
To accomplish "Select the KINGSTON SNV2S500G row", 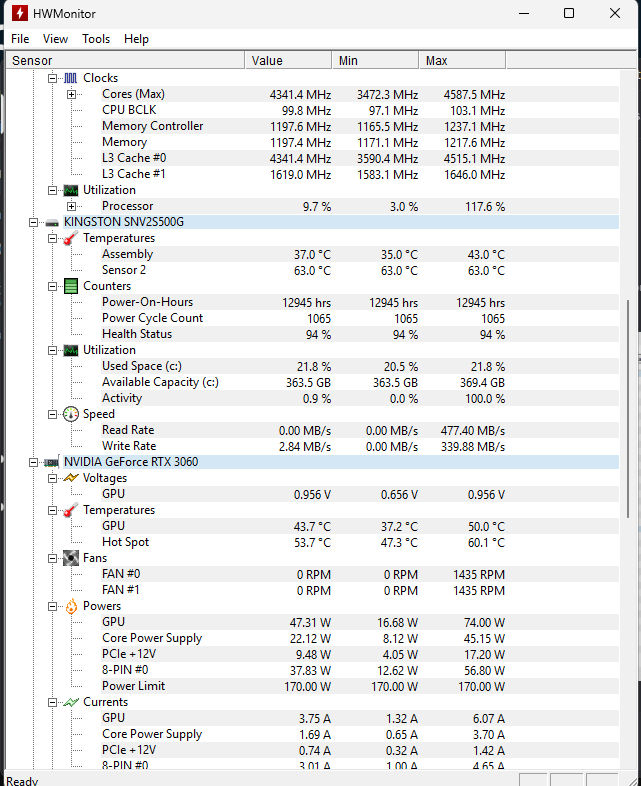I will (x=341, y=222).
